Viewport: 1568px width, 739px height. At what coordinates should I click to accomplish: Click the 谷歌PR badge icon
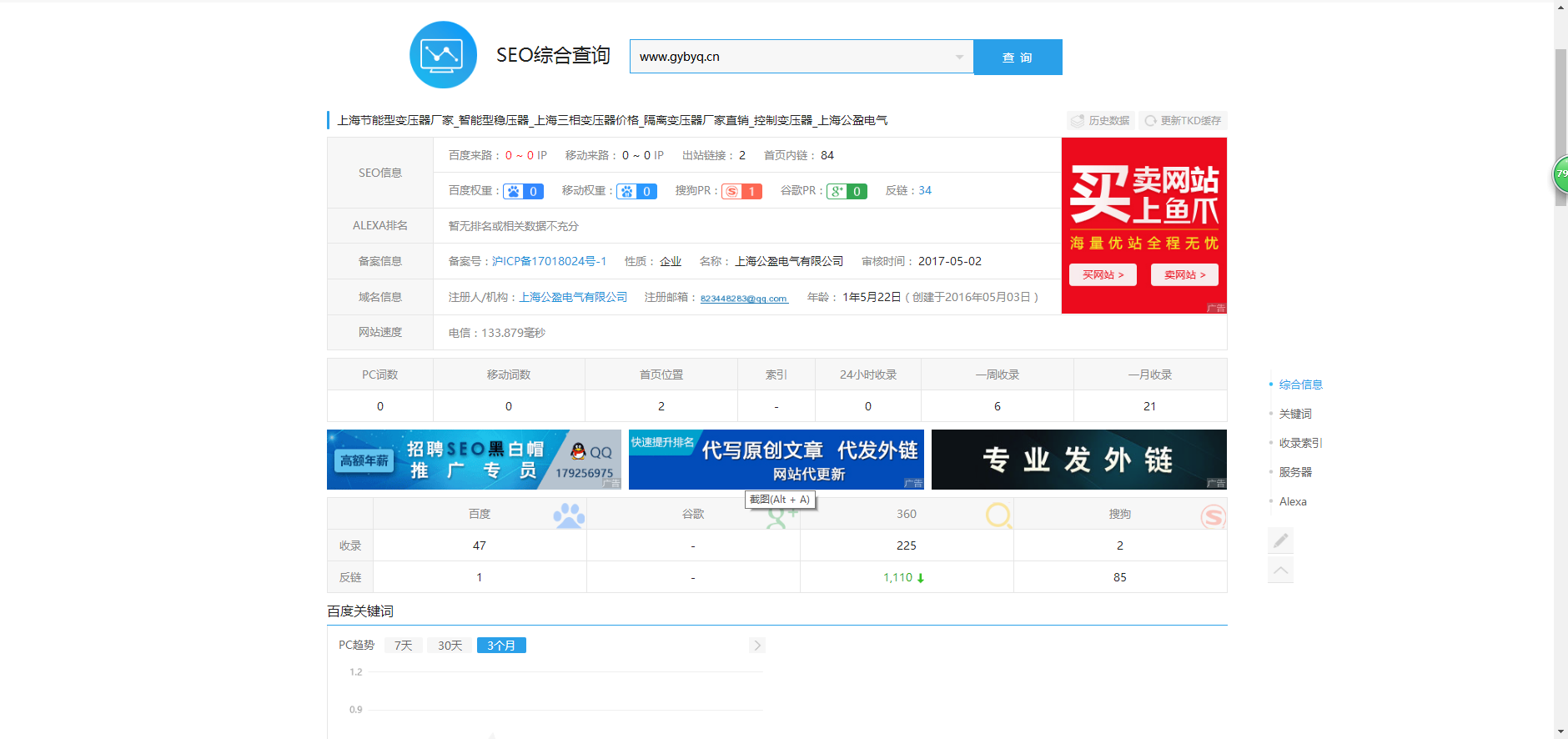click(x=847, y=191)
